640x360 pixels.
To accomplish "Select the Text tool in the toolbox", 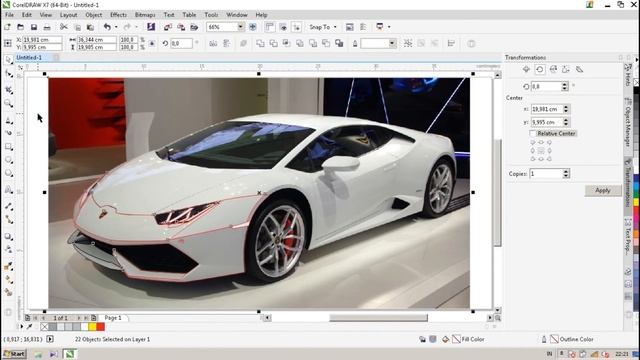I will click(x=9, y=190).
